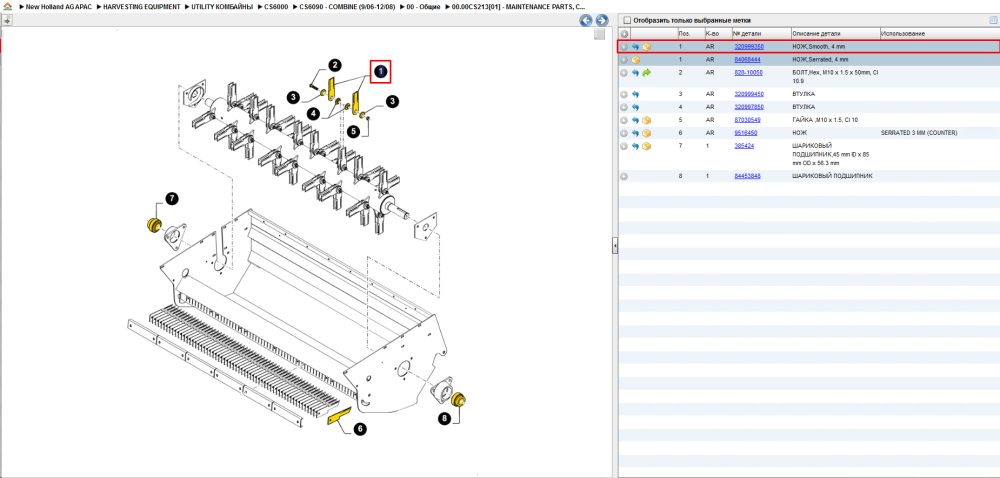The width and height of the screenshot is (1000, 478).
Task: Open part number link 84453848
Action: point(747,176)
